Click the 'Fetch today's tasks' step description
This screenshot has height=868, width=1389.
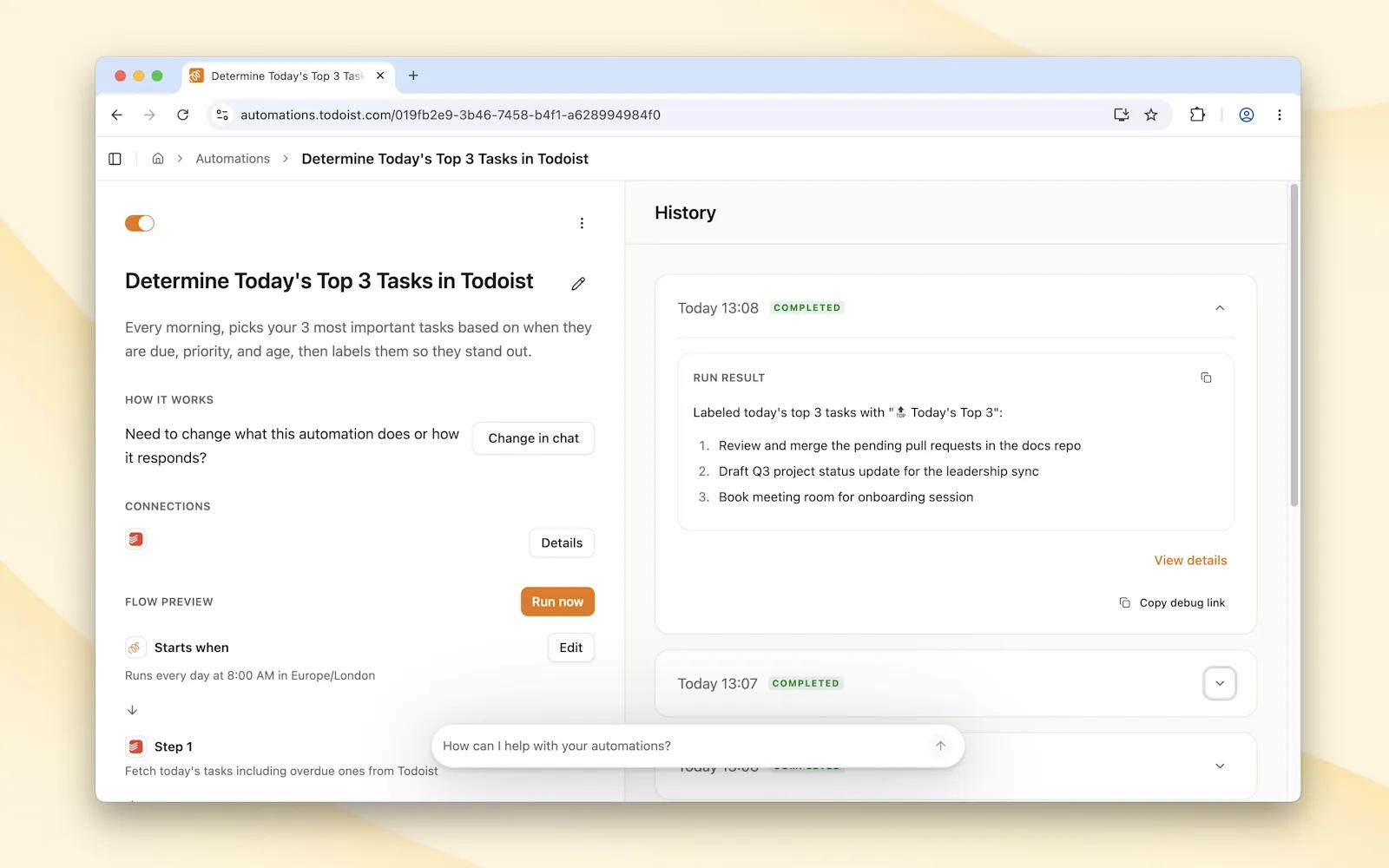(281, 771)
